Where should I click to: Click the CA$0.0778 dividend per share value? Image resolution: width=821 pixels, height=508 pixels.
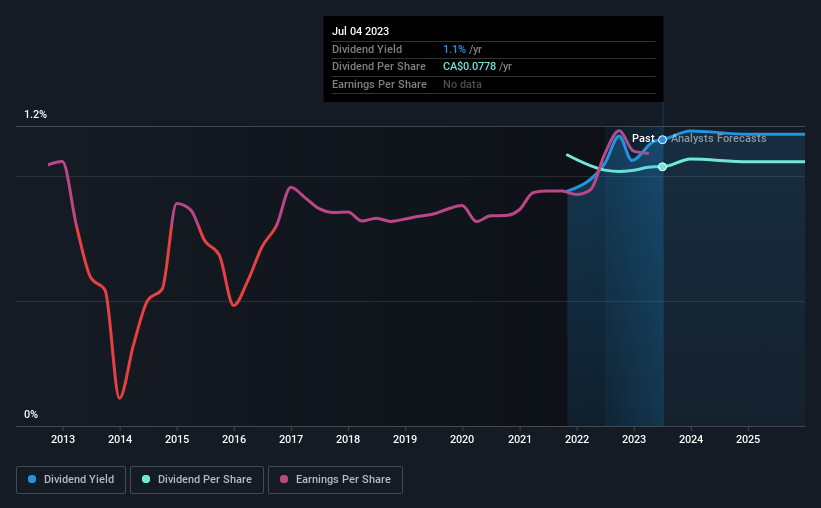click(469, 67)
